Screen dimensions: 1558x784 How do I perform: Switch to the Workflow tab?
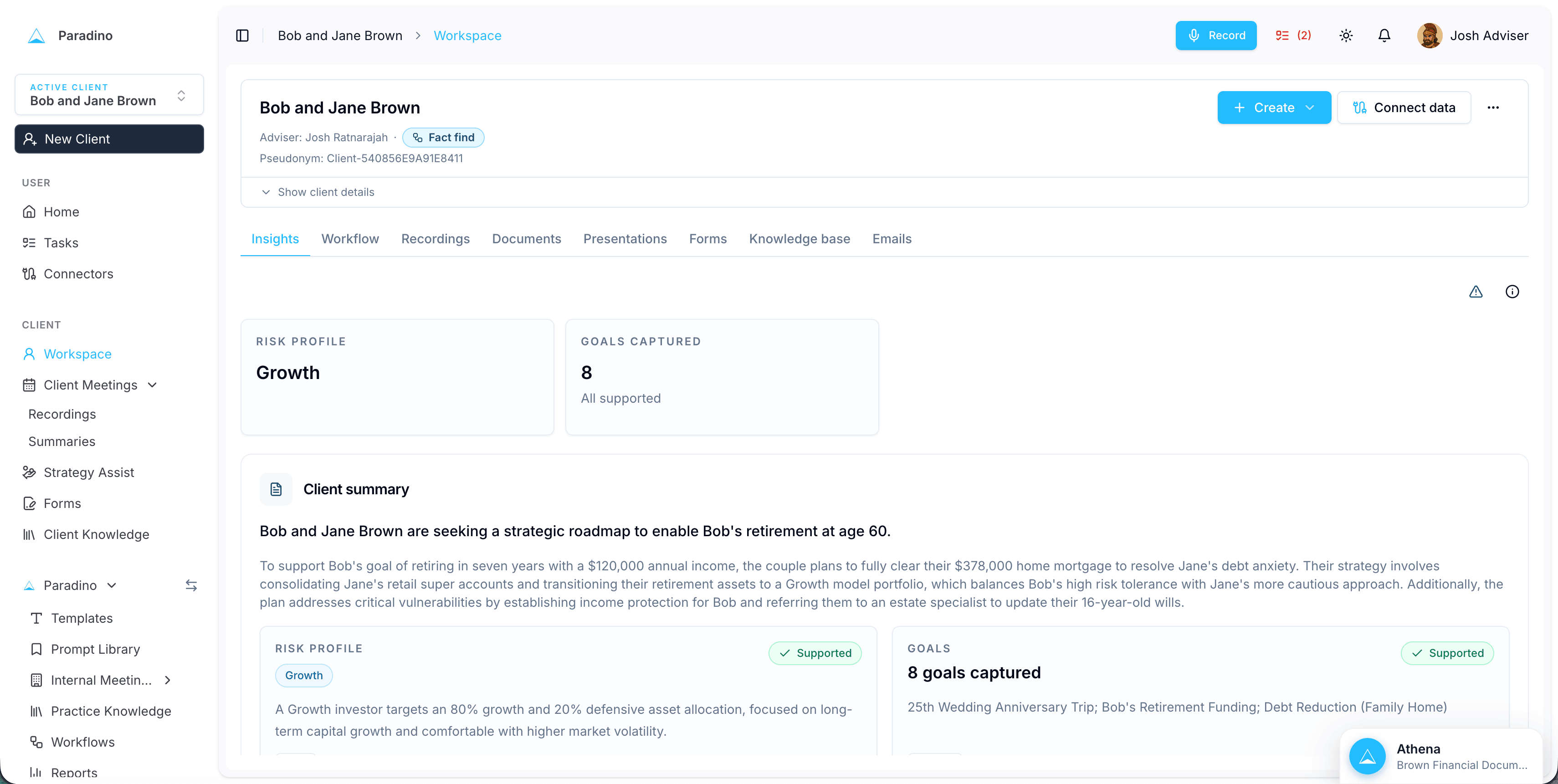350,239
